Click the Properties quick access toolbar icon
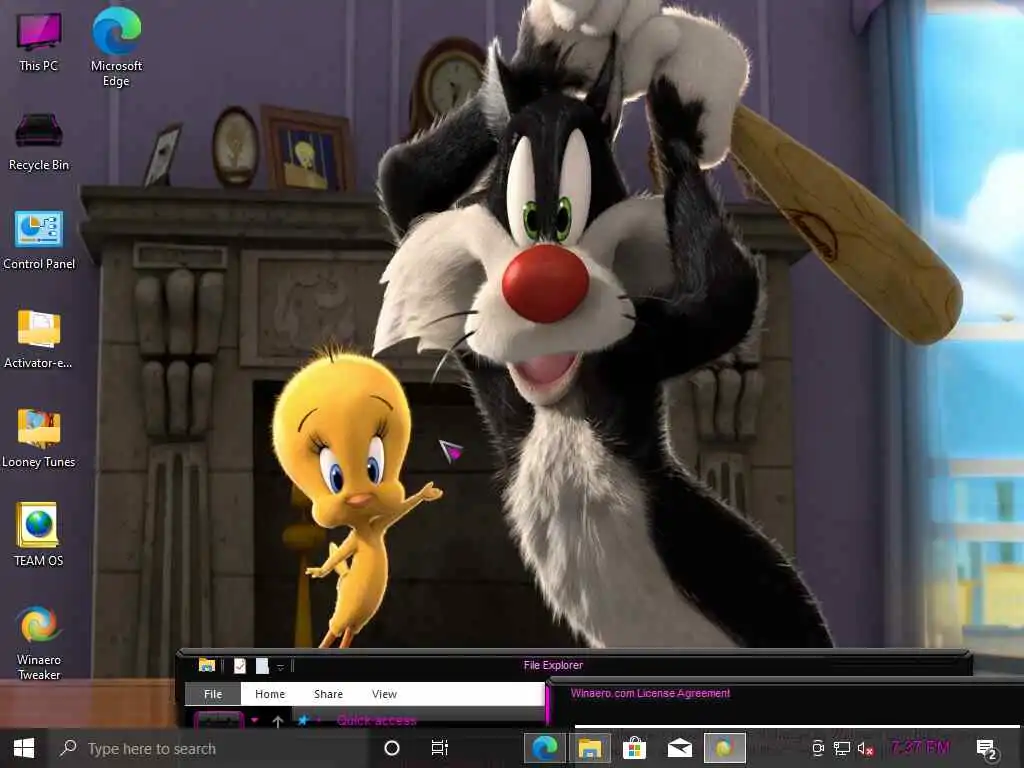1024x768 pixels. [240, 665]
